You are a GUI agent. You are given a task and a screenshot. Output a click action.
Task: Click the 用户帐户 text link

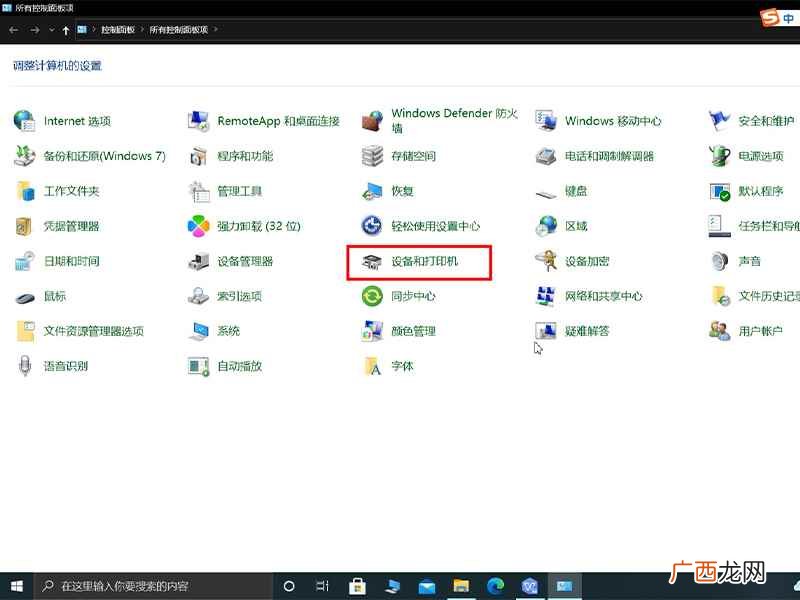(x=761, y=331)
